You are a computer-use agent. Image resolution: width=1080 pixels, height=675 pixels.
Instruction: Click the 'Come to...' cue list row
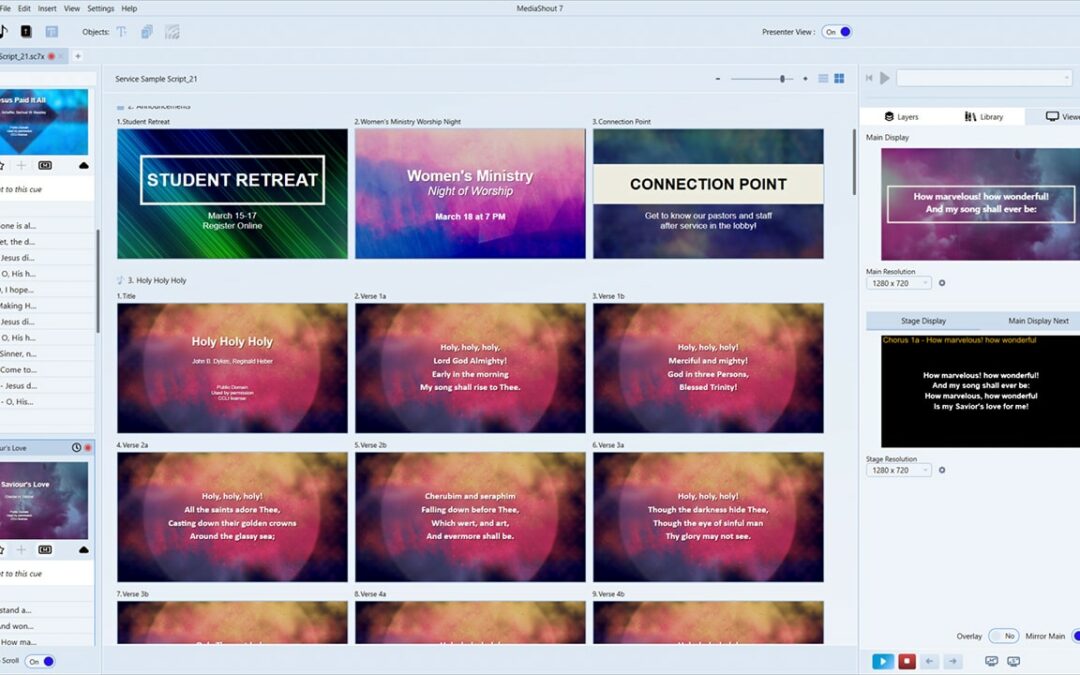(47, 369)
